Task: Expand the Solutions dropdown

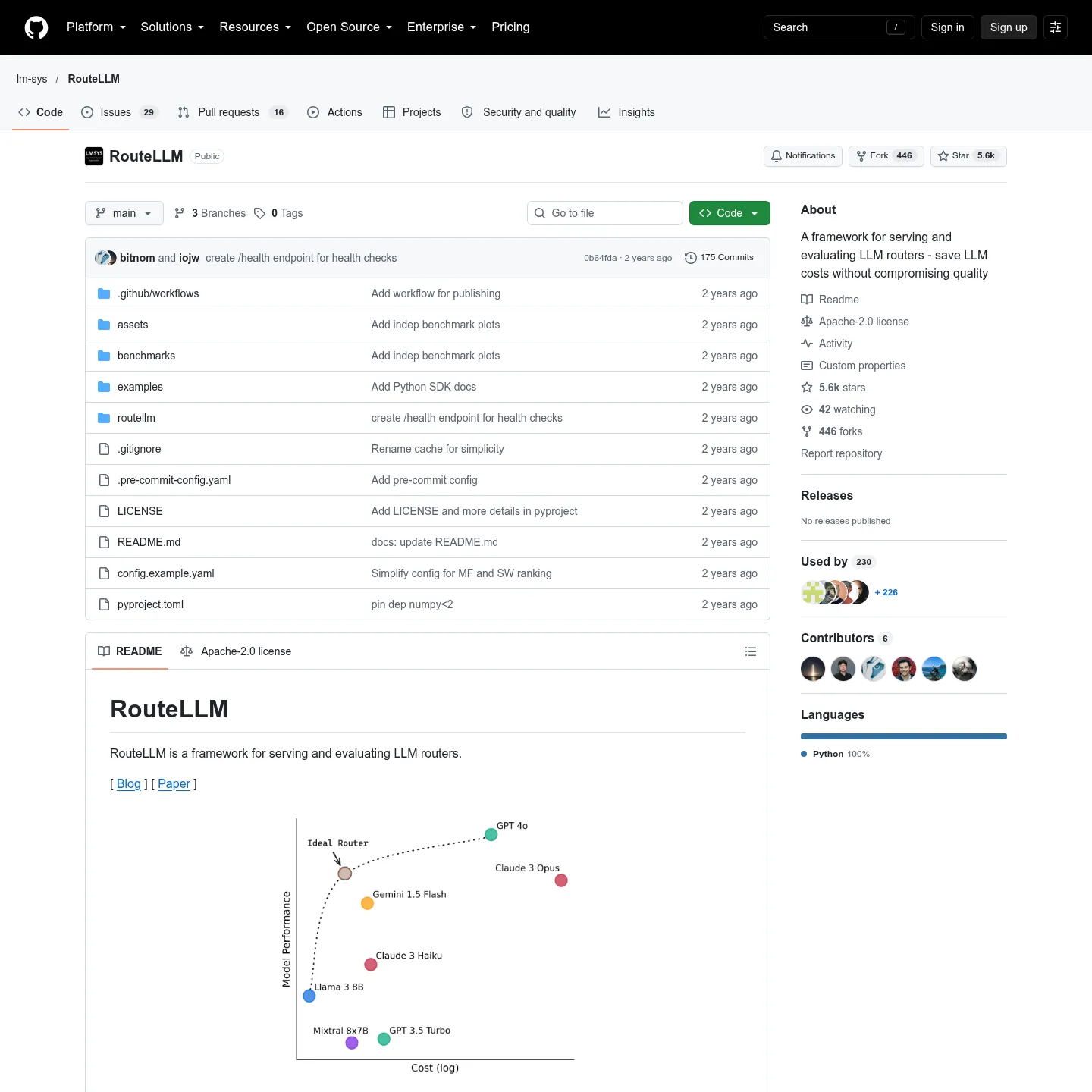Action: (172, 27)
